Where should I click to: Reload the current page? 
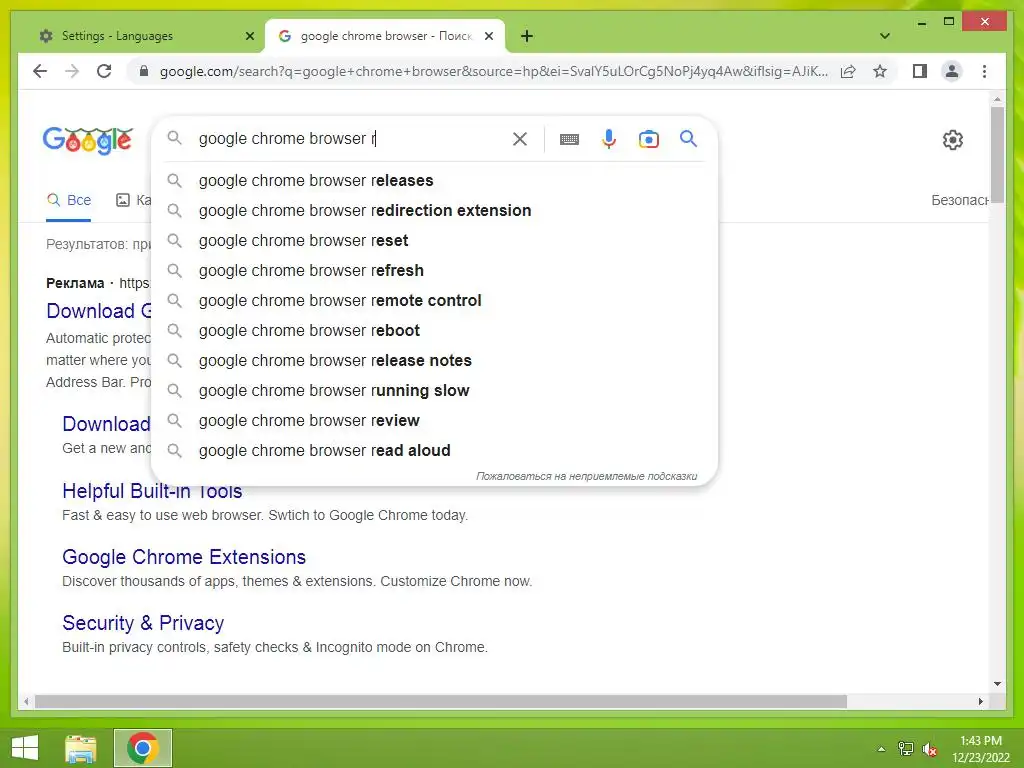(x=104, y=71)
